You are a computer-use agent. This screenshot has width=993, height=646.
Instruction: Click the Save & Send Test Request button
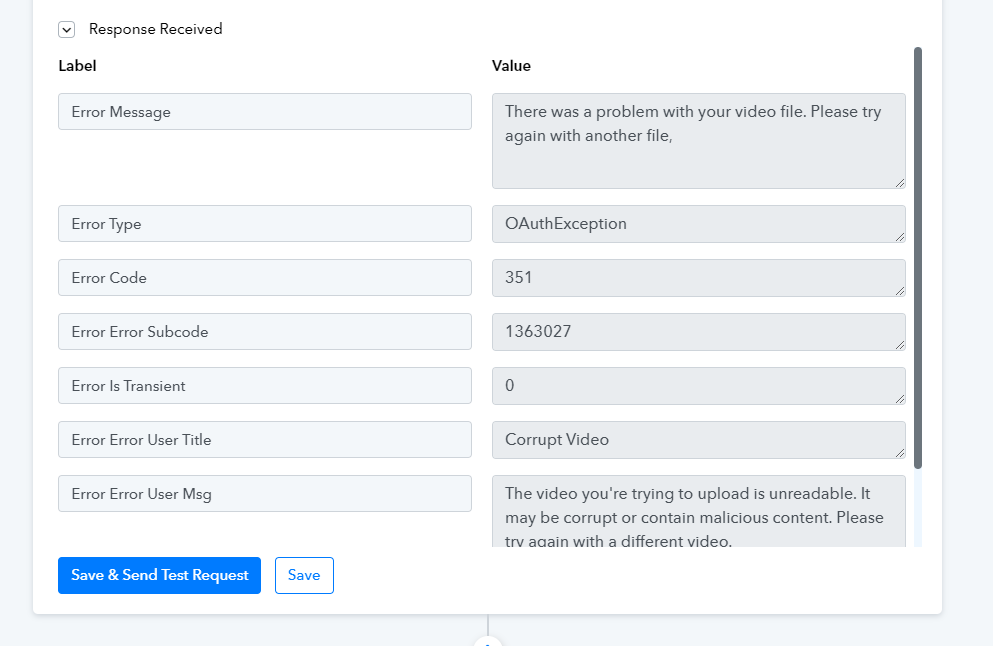(x=160, y=575)
